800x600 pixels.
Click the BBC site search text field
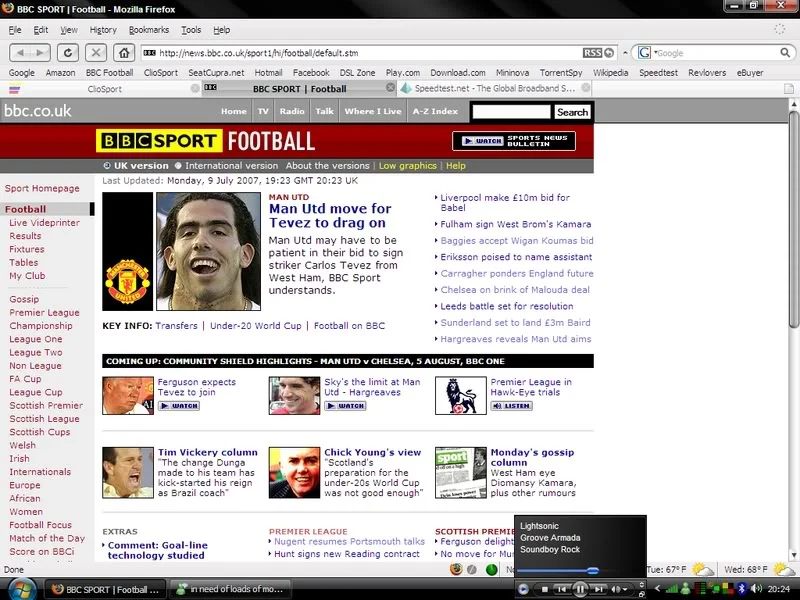point(511,112)
